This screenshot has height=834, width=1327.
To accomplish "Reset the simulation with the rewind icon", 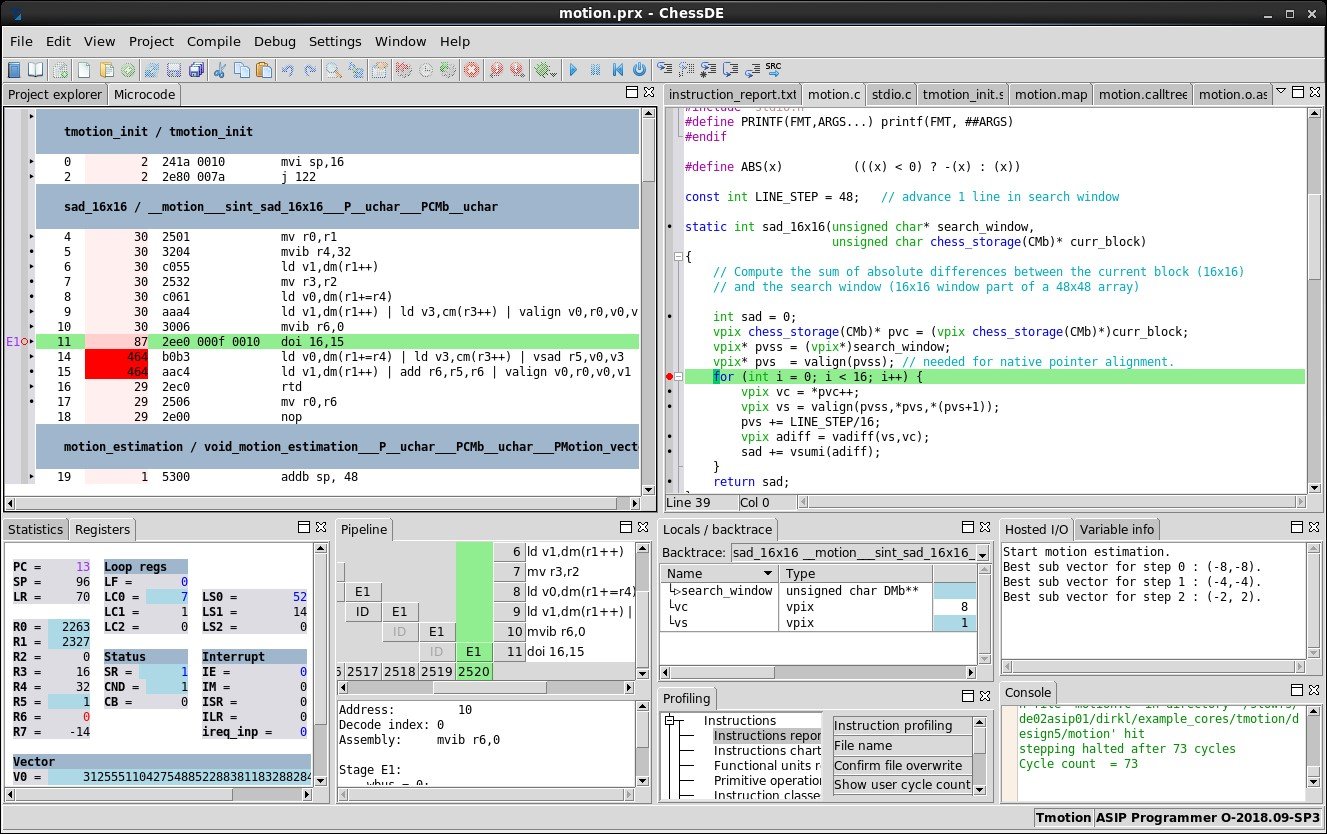I will click(x=618, y=68).
